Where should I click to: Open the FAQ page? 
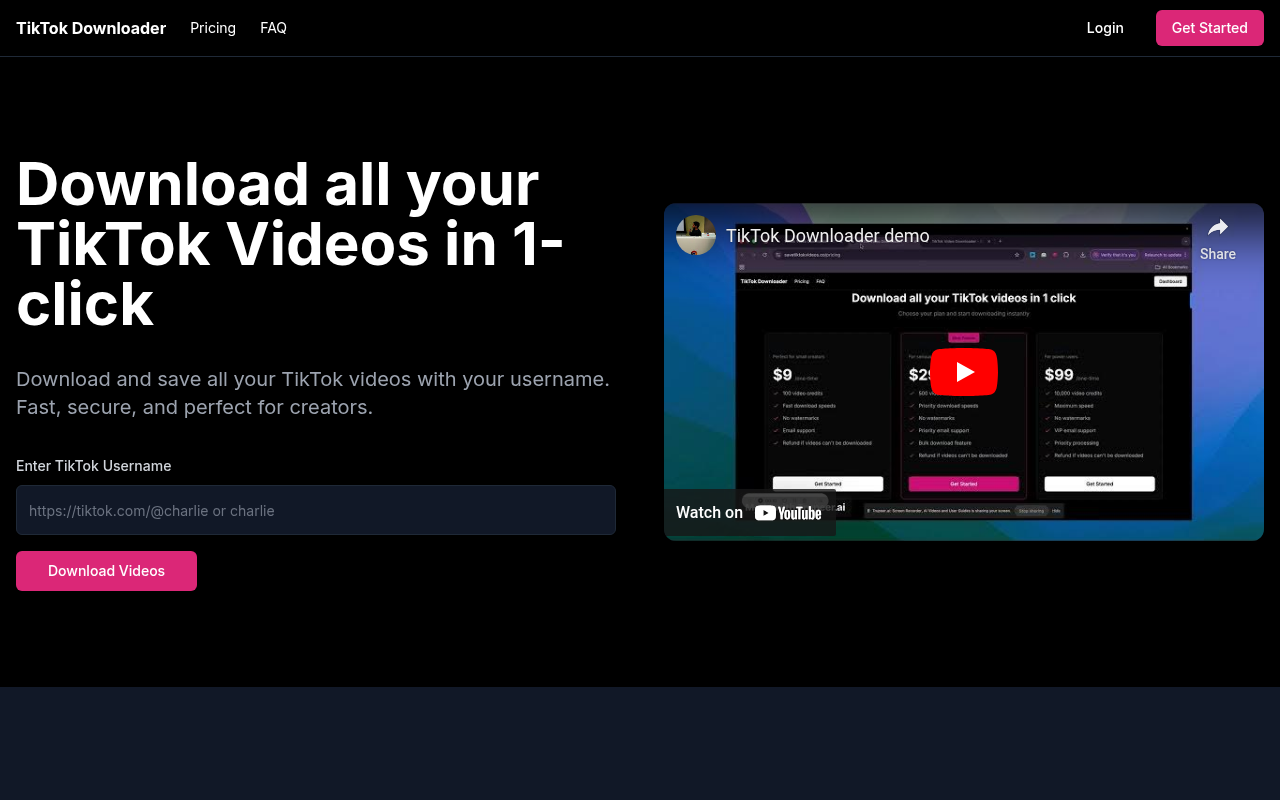[273, 28]
